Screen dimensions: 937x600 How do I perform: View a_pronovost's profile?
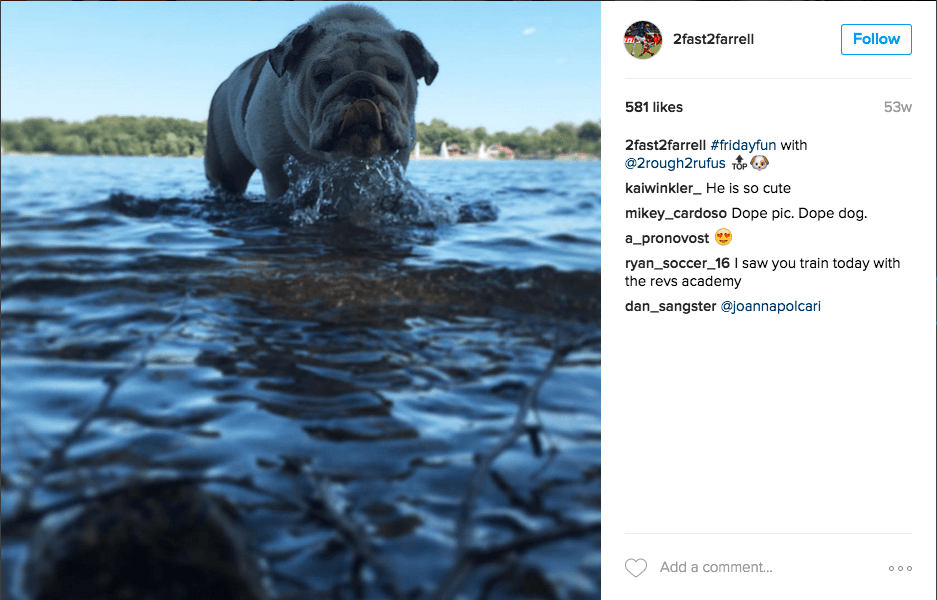(664, 237)
